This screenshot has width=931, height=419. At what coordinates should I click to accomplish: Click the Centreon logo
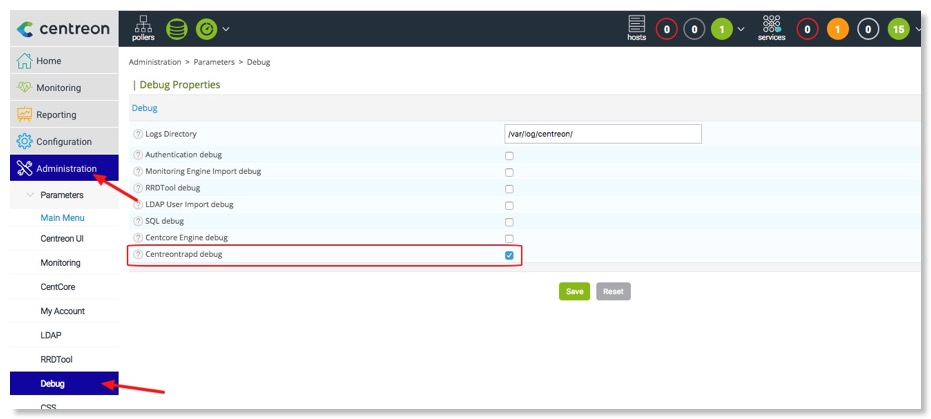(64, 30)
